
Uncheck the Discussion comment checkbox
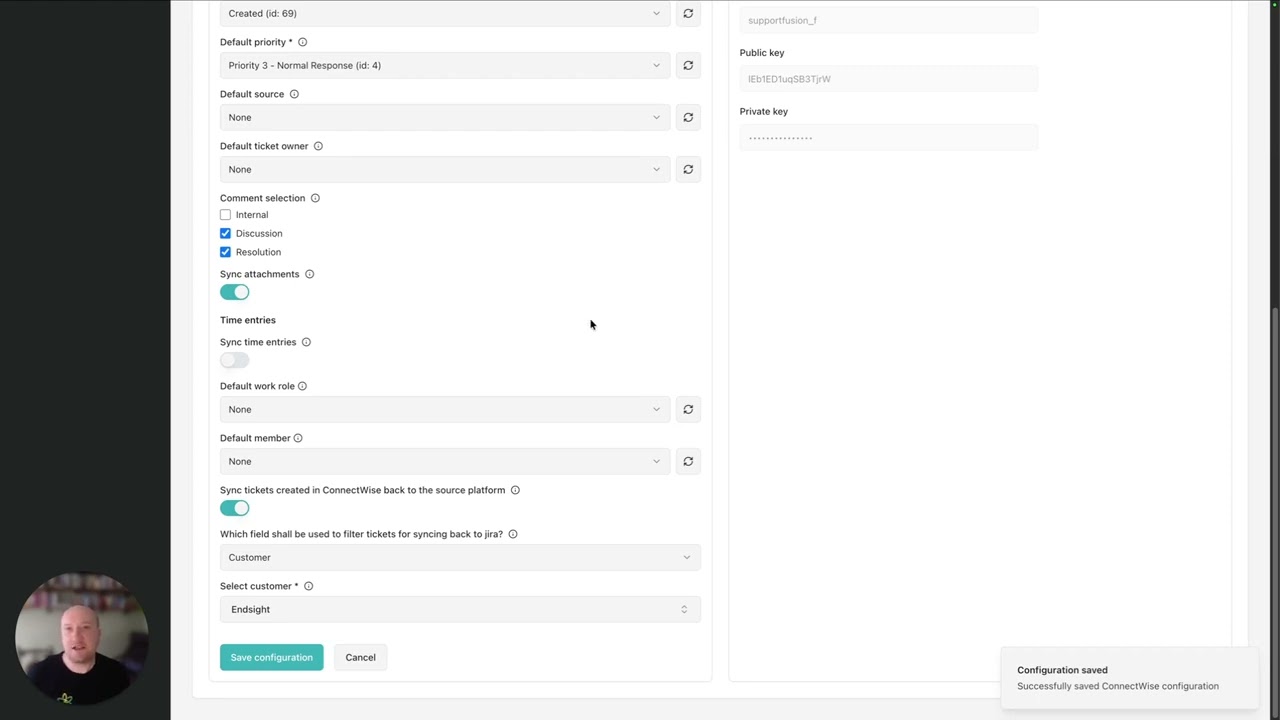point(225,233)
